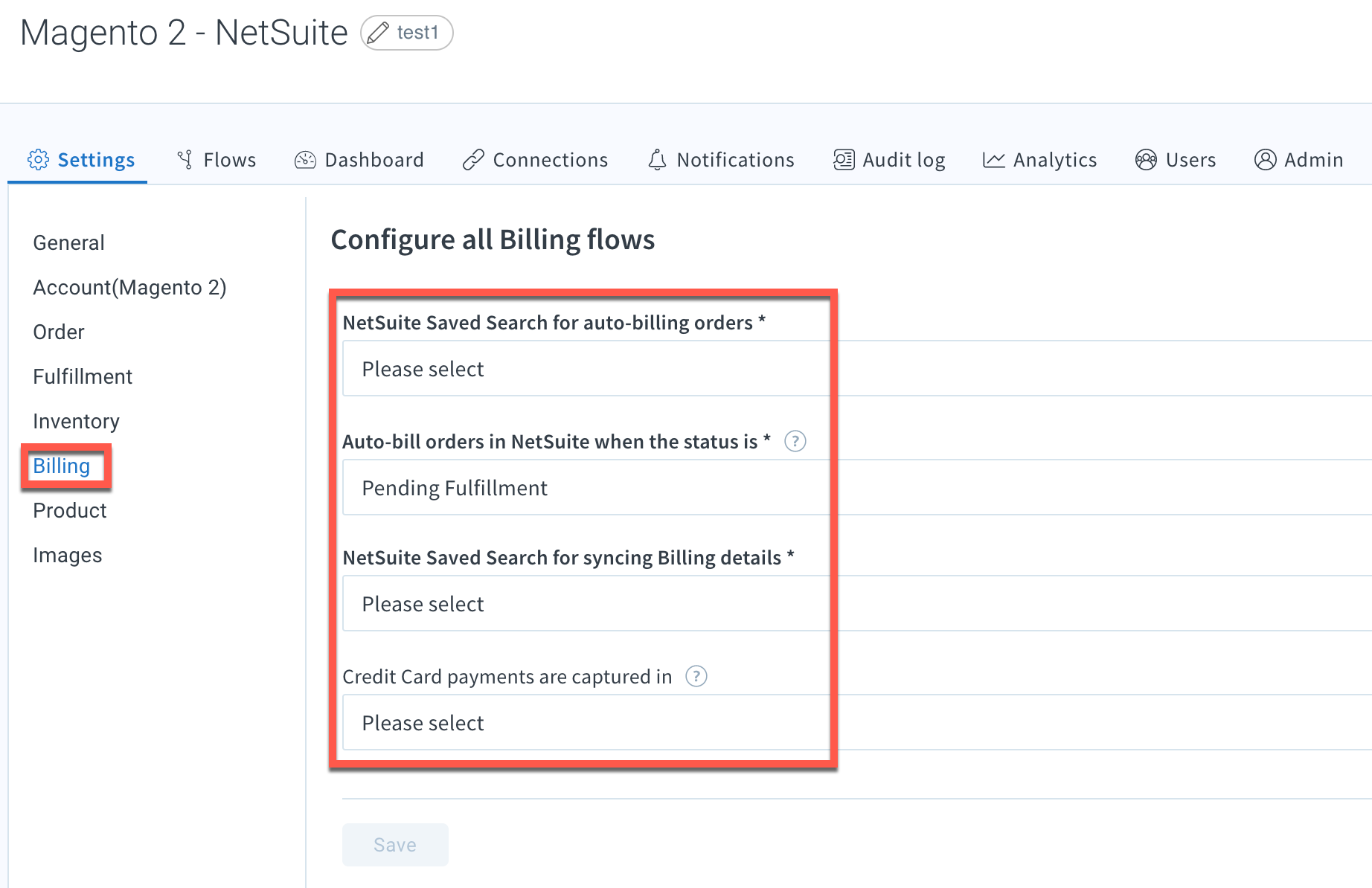Switch to the Analytics tab
The width and height of the screenshot is (1372, 888).
click(1039, 160)
